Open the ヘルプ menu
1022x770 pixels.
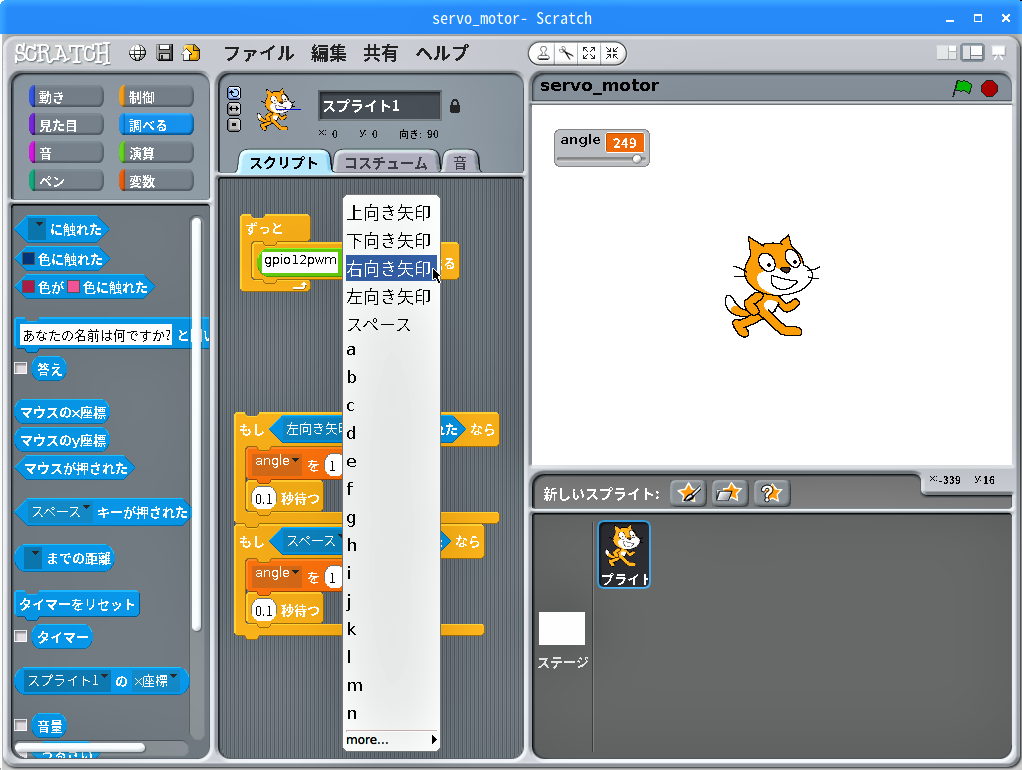(443, 53)
